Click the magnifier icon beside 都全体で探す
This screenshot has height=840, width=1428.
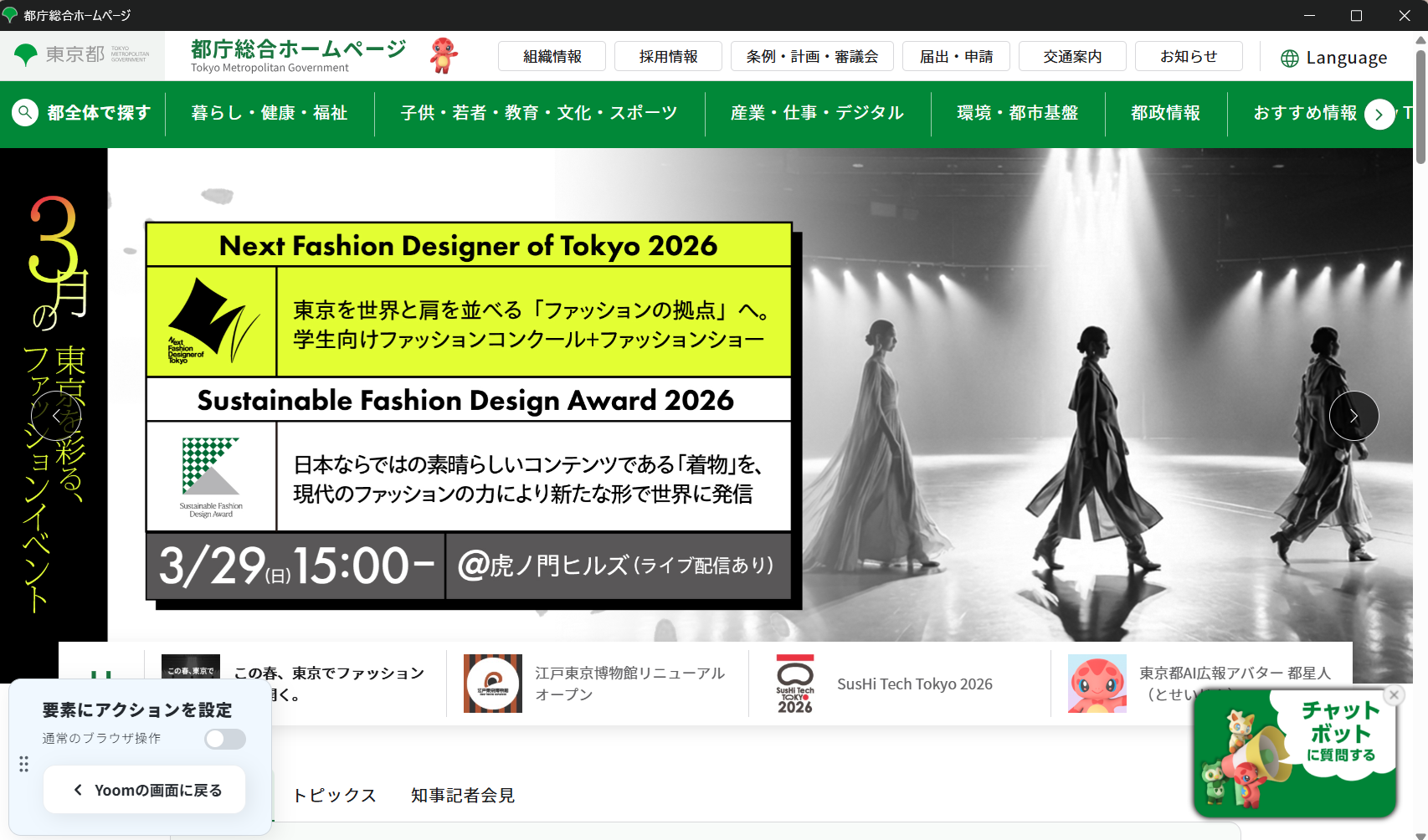click(25, 112)
